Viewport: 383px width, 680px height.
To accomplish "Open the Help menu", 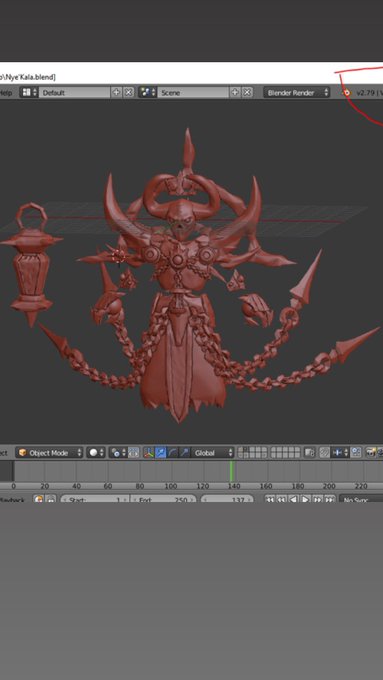I will [x=5, y=92].
